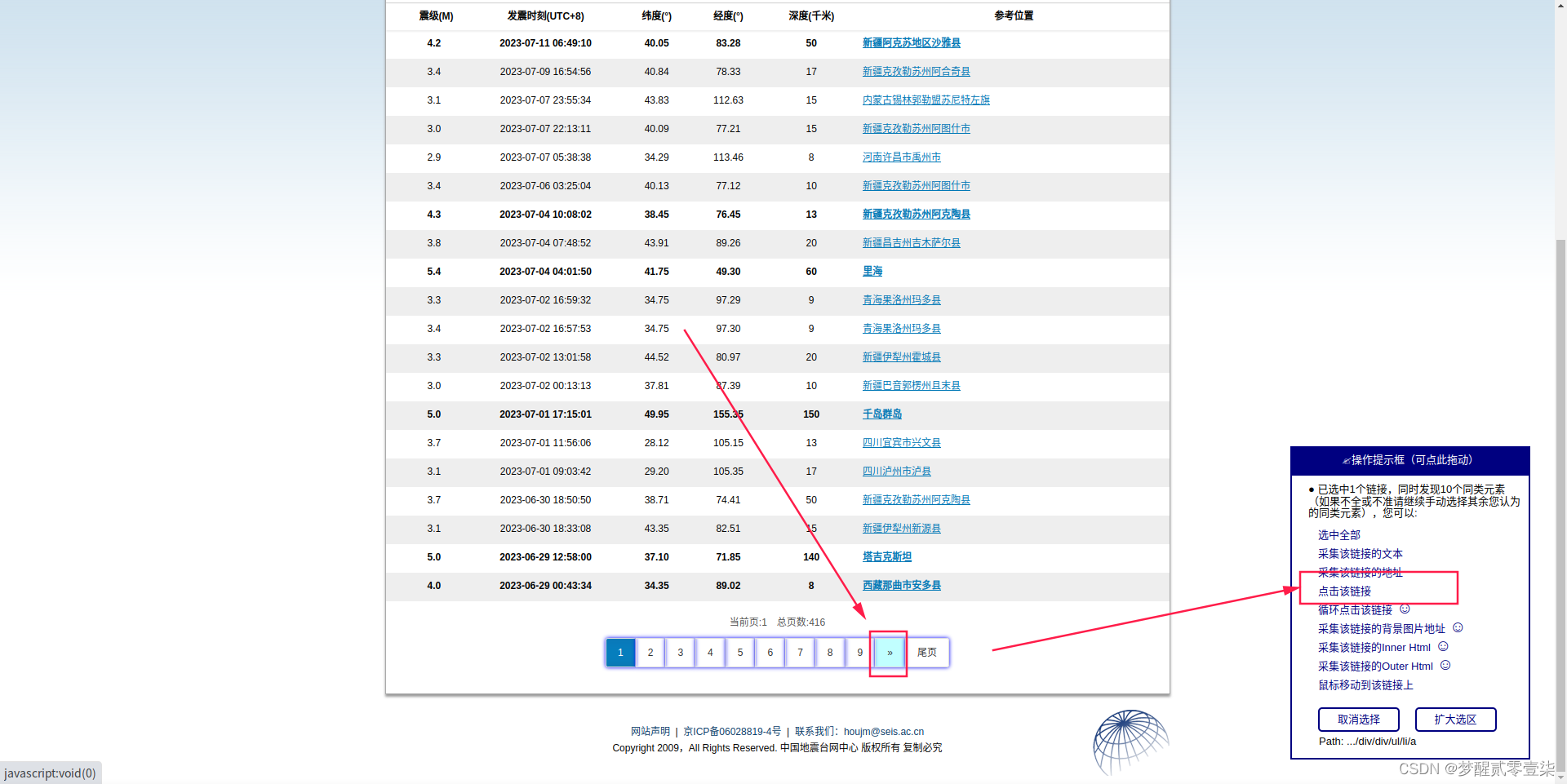This screenshot has width=1567, height=784.
Task: Go to pagination page 2
Action: tap(650, 653)
